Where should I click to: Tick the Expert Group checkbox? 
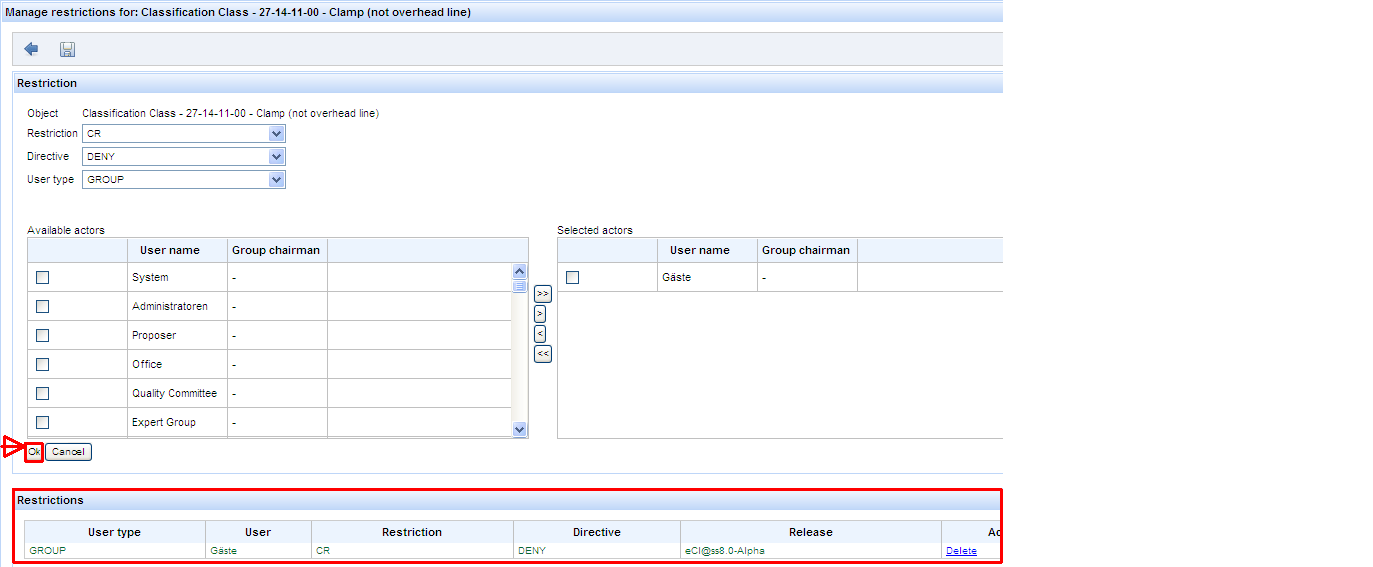42,423
